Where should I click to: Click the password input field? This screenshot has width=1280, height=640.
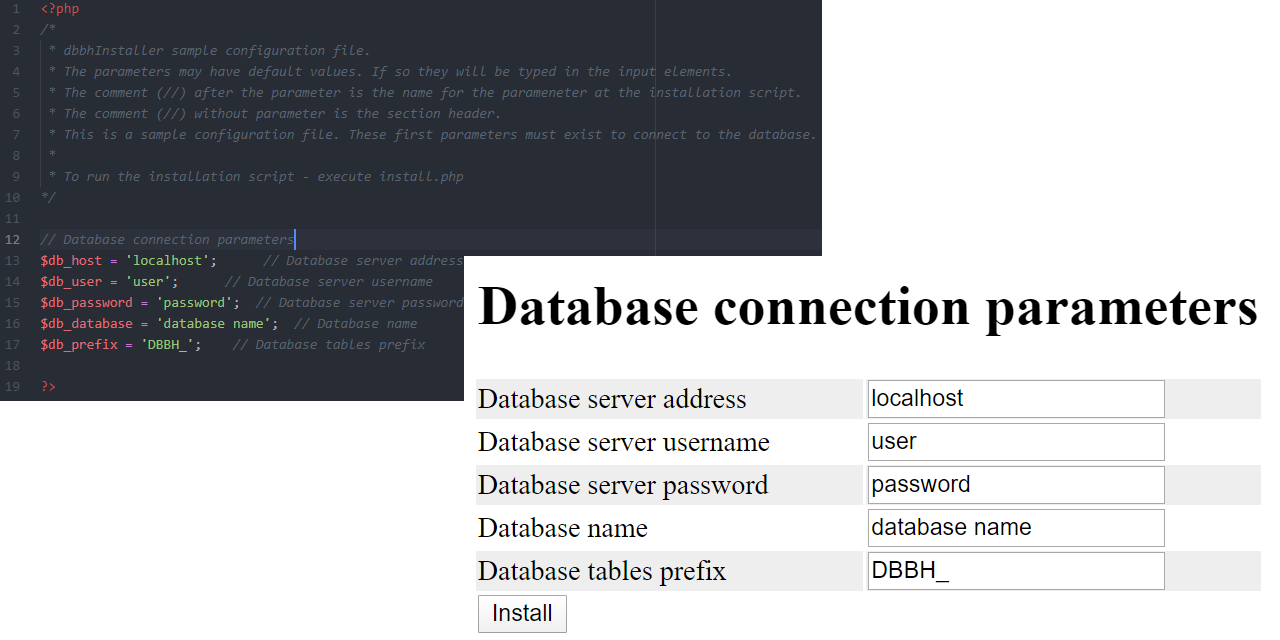pyautogui.click(x=1015, y=484)
